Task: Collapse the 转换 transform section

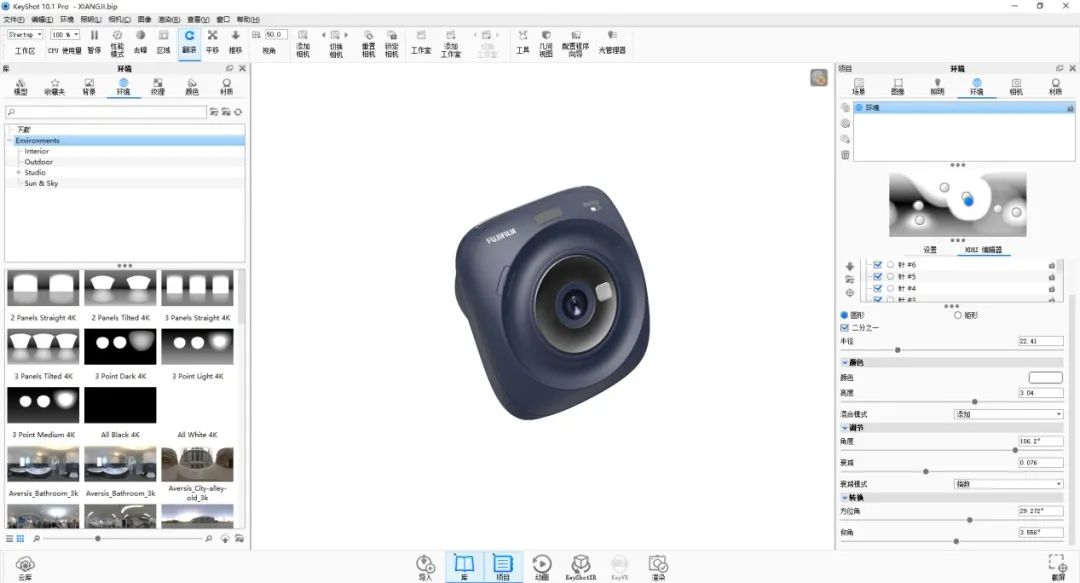Action: coord(844,498)
